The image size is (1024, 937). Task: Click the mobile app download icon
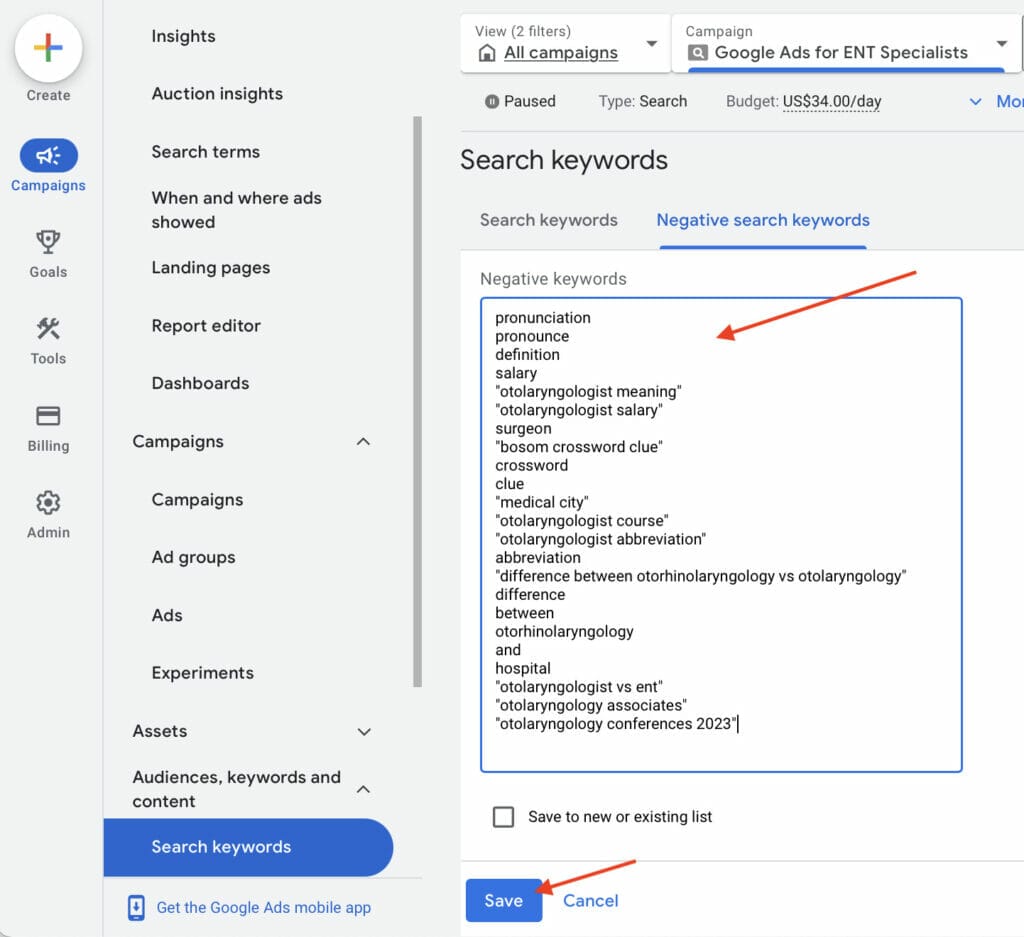click(137, 908)
